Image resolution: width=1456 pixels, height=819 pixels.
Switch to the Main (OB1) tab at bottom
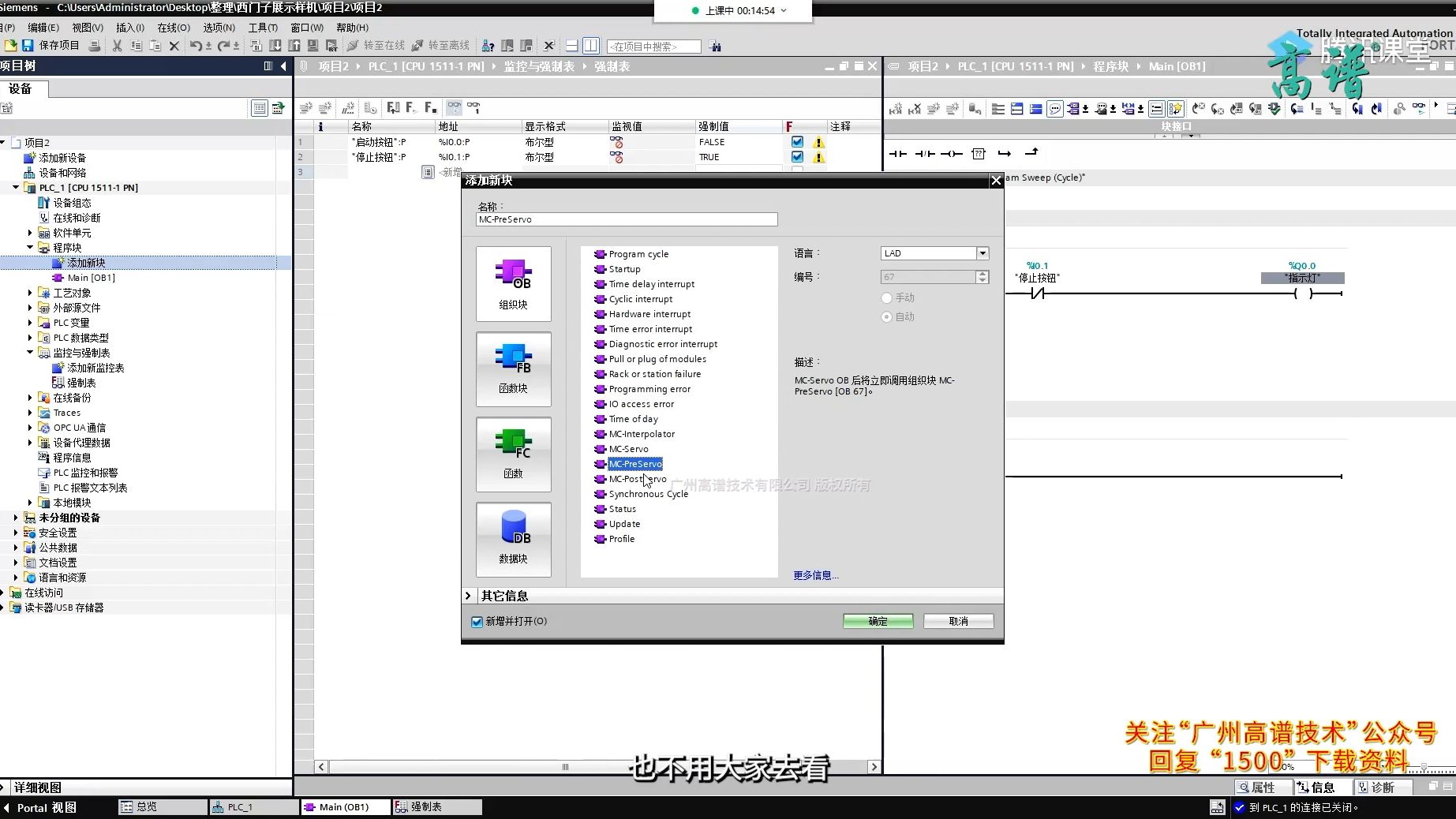[x=344, y=806]
